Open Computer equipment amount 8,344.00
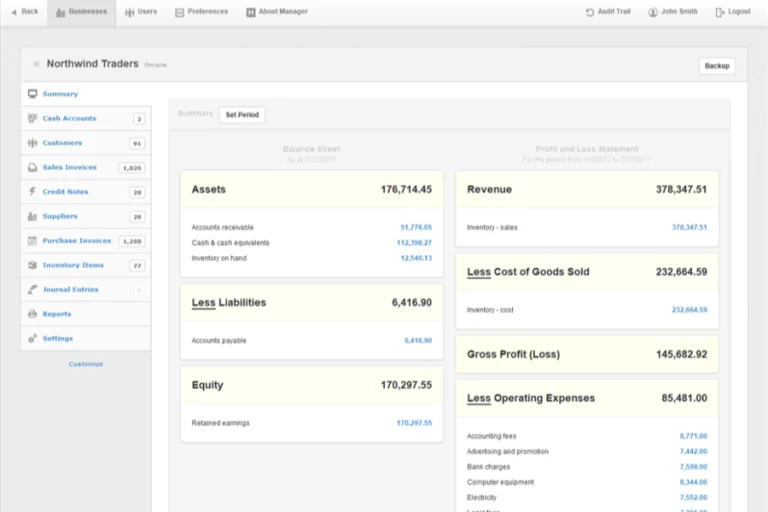Viewport: 768px width, 512px height. pos(693,482)
